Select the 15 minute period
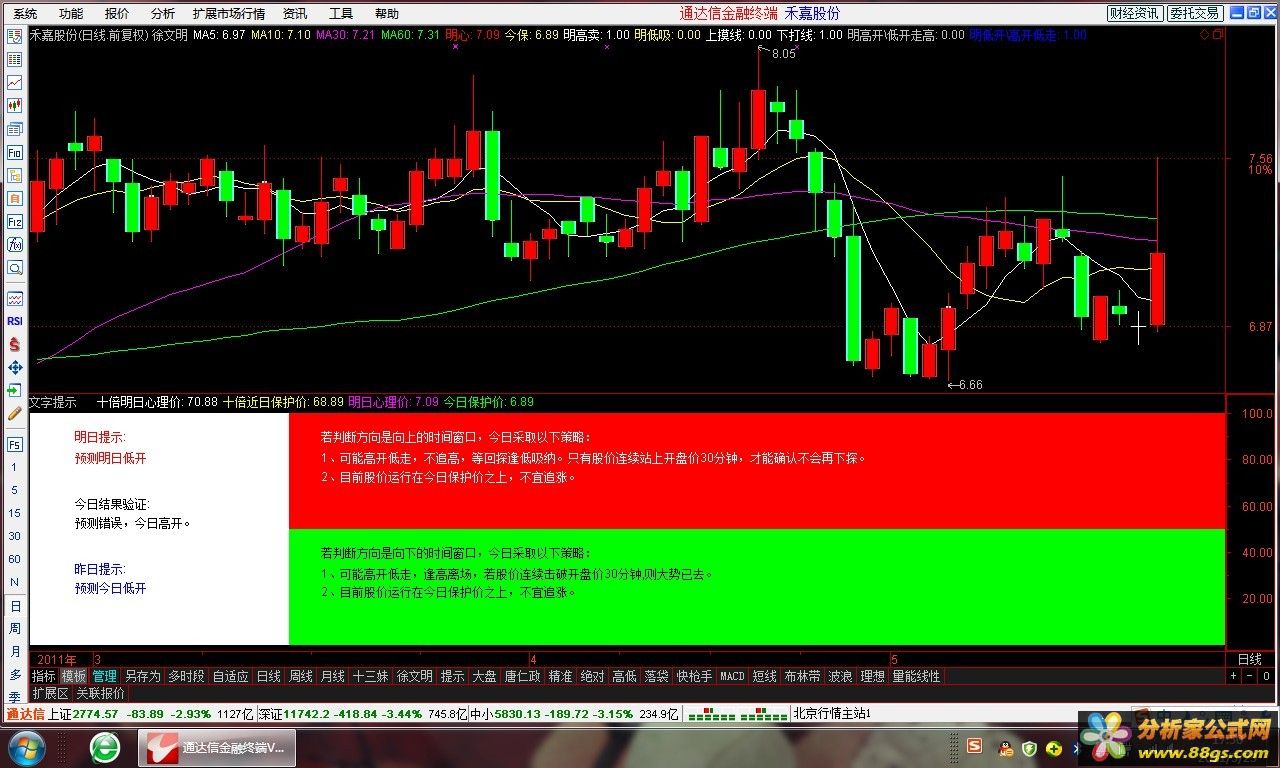Viewport: 1280px width, 768px height. [15, 513]
